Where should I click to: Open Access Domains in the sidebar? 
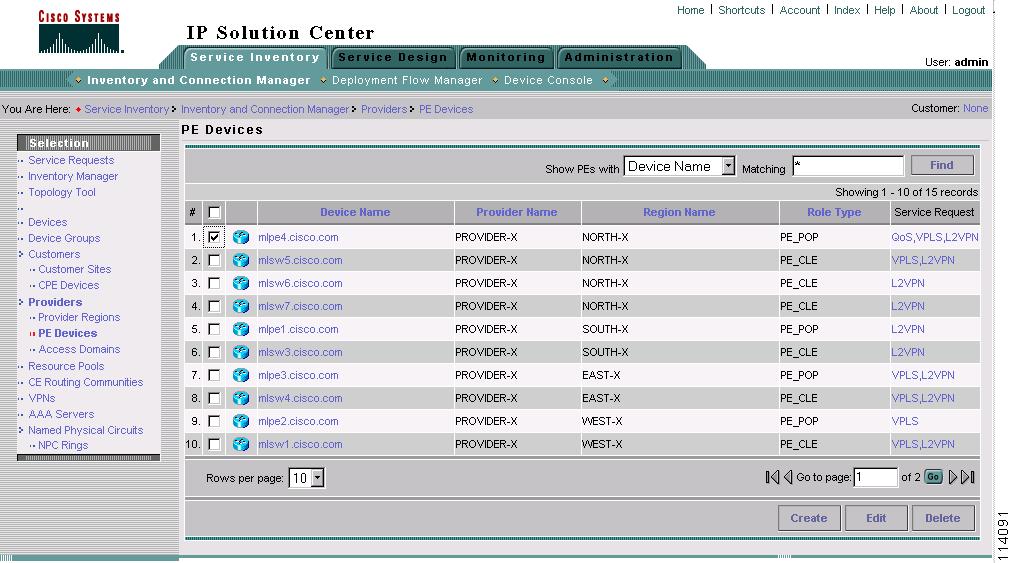79,349
